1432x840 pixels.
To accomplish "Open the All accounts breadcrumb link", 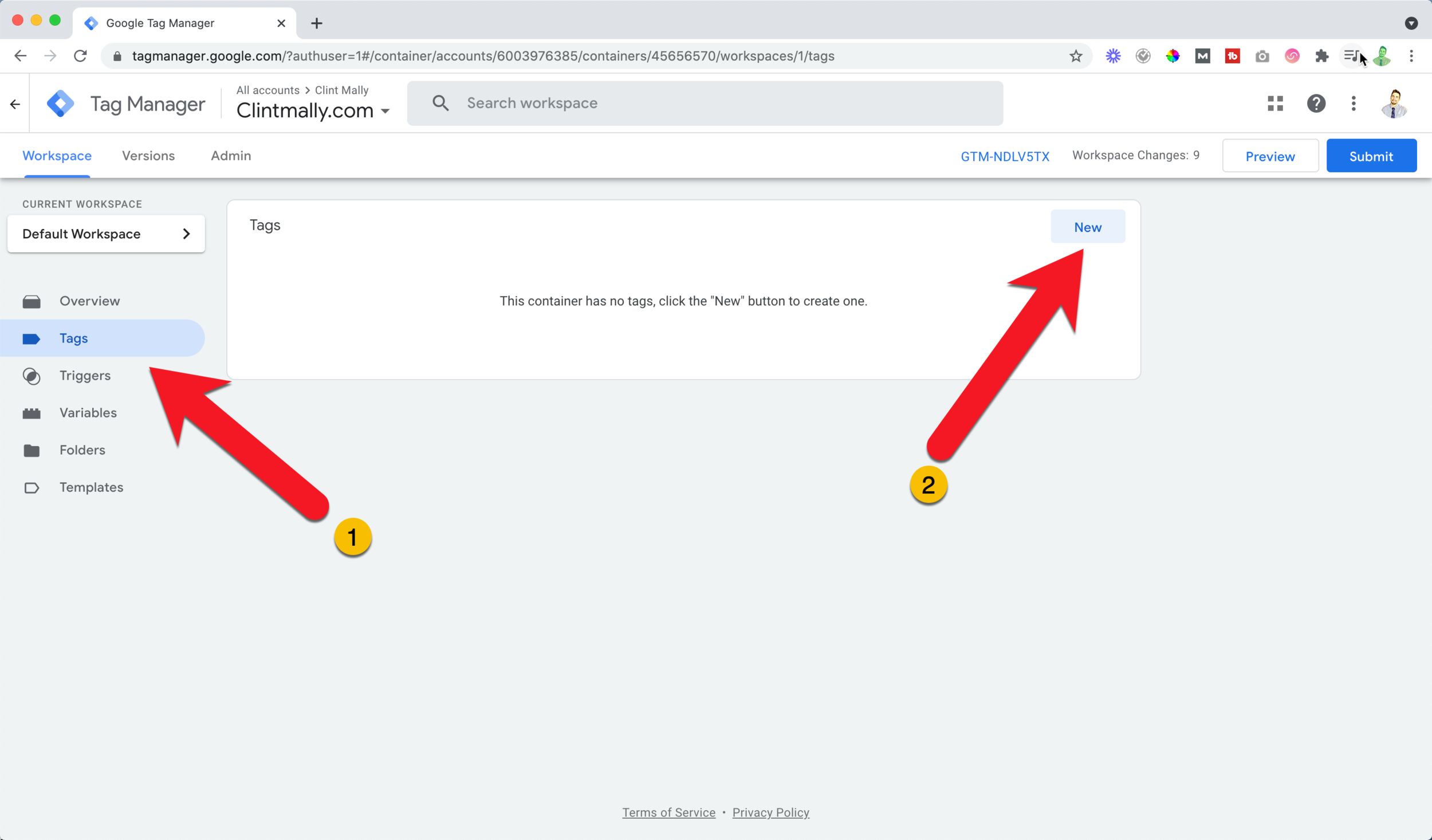I will pos(268,90).
